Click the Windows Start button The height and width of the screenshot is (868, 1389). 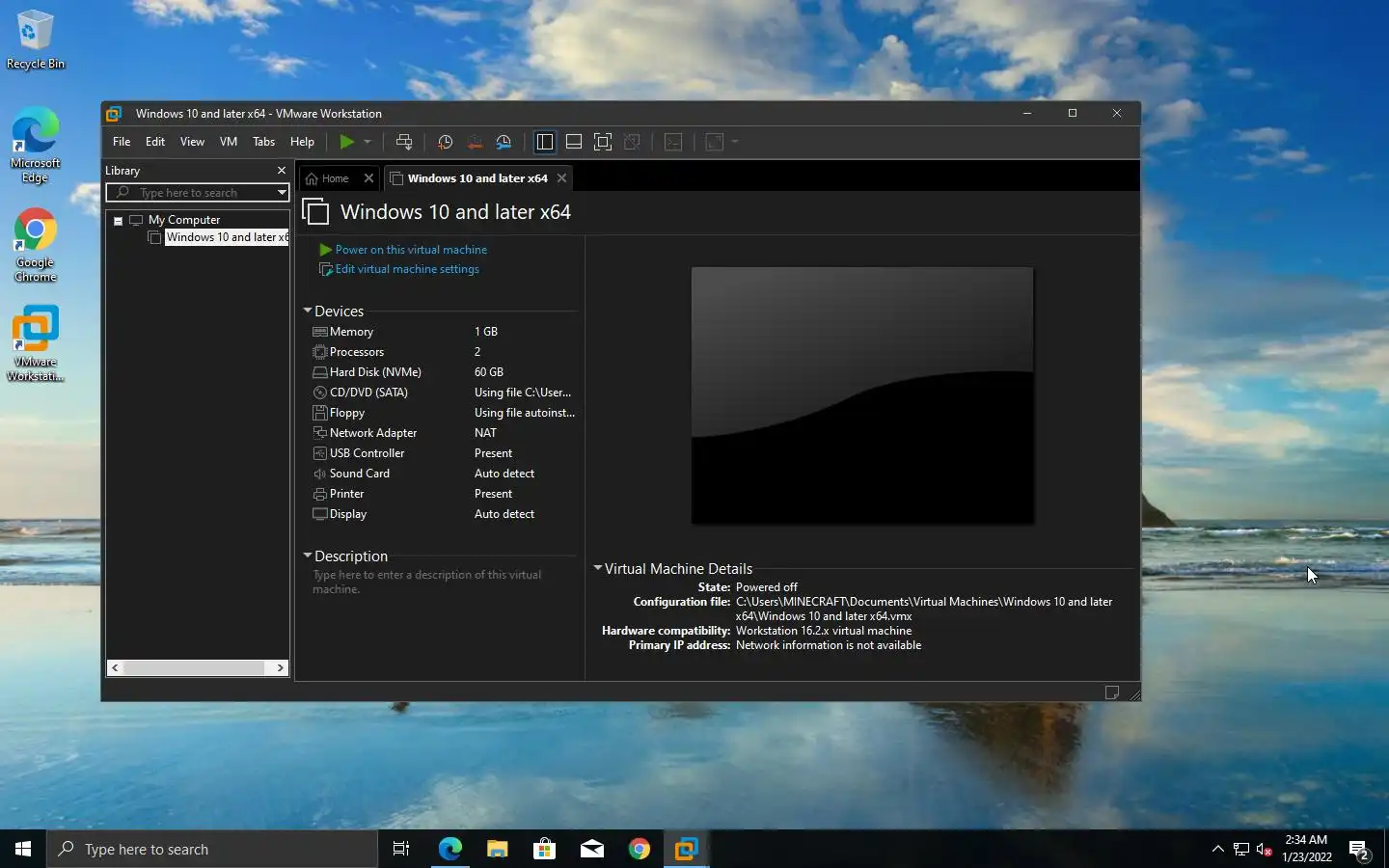coord(23,849)
